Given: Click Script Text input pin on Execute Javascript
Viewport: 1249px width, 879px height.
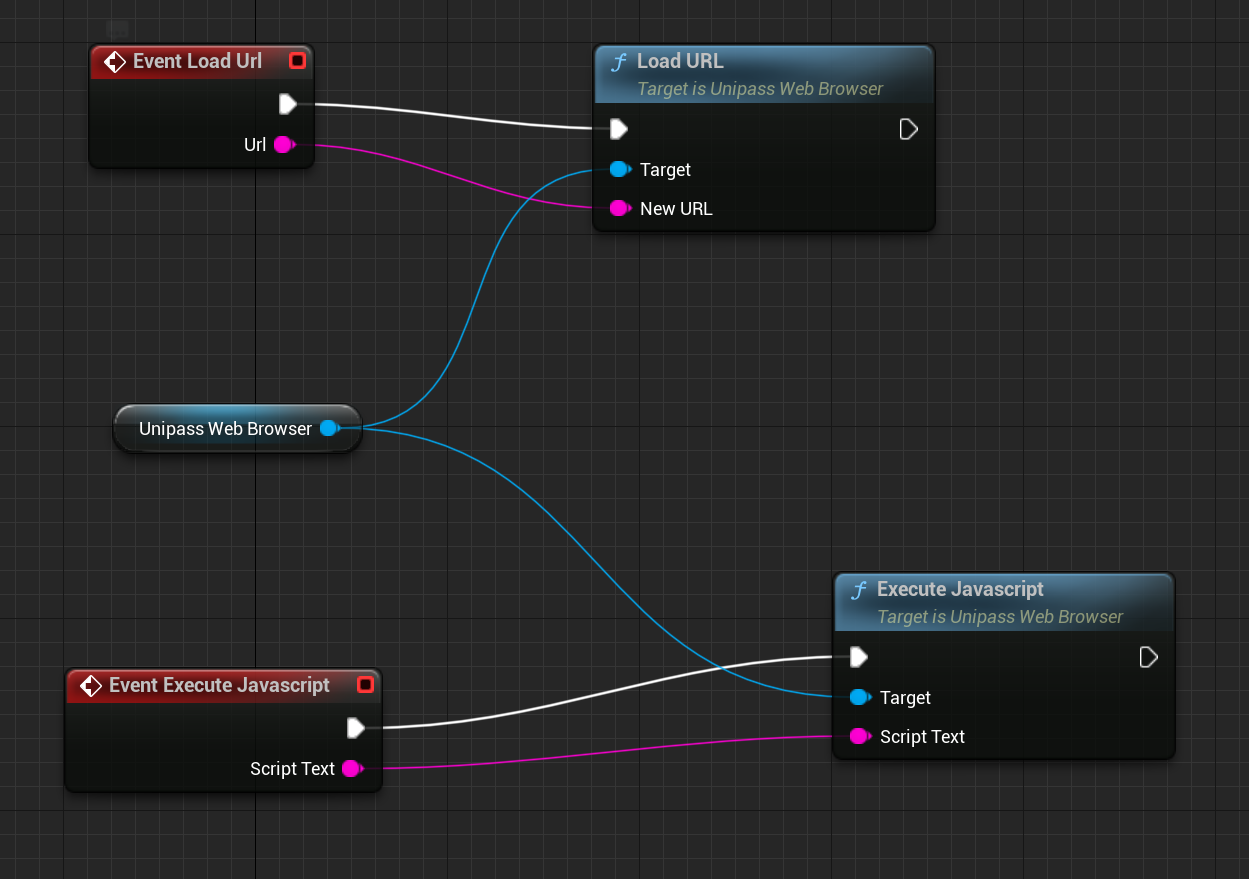Looking at the screenshot, I should click(x=858, y=737).
